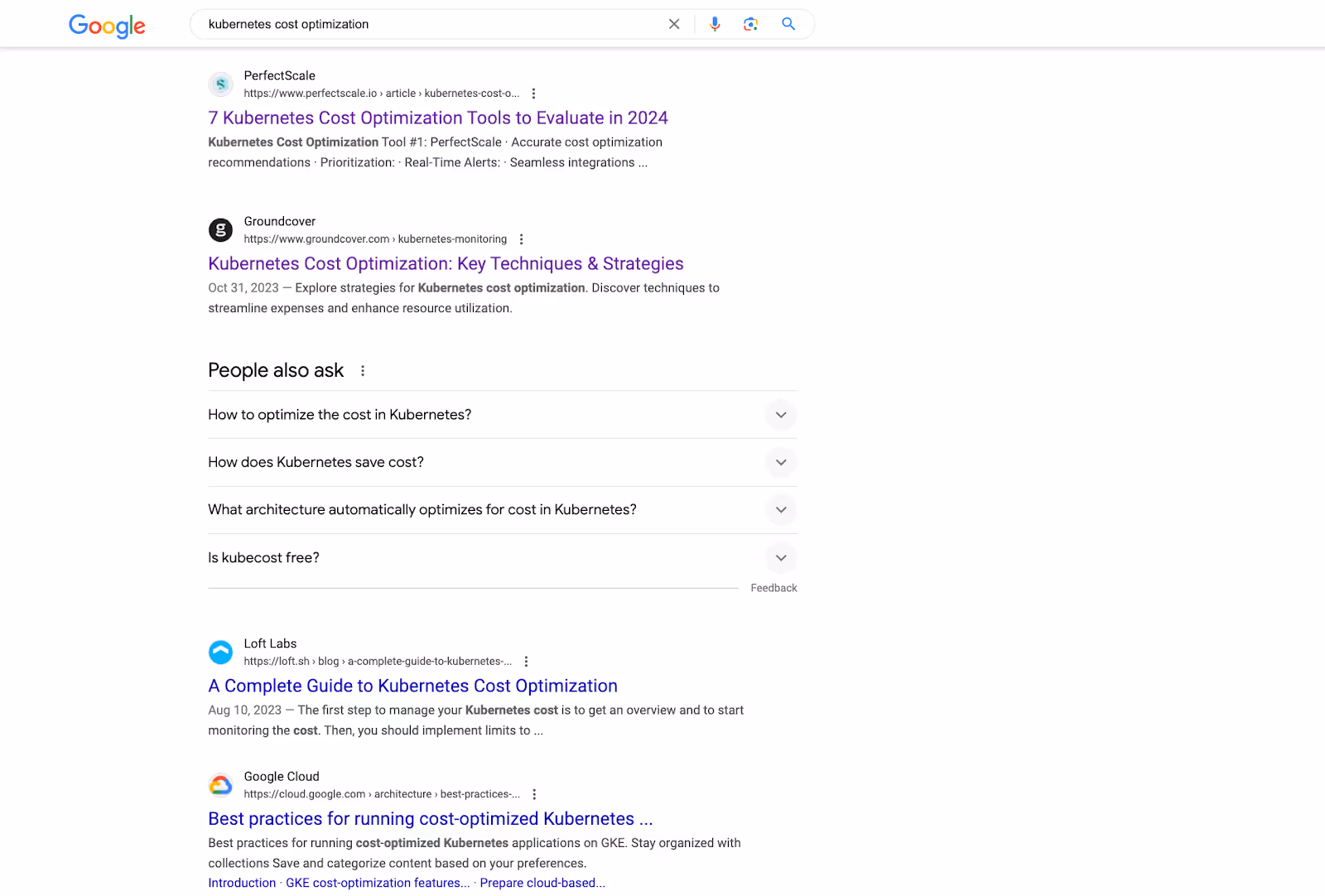This screenshot has width=1325, height=896.
Task: Open '7 Kubernetes Cost Optimization Tools' result
Action: pyautogui.click(x=438, y=118)
